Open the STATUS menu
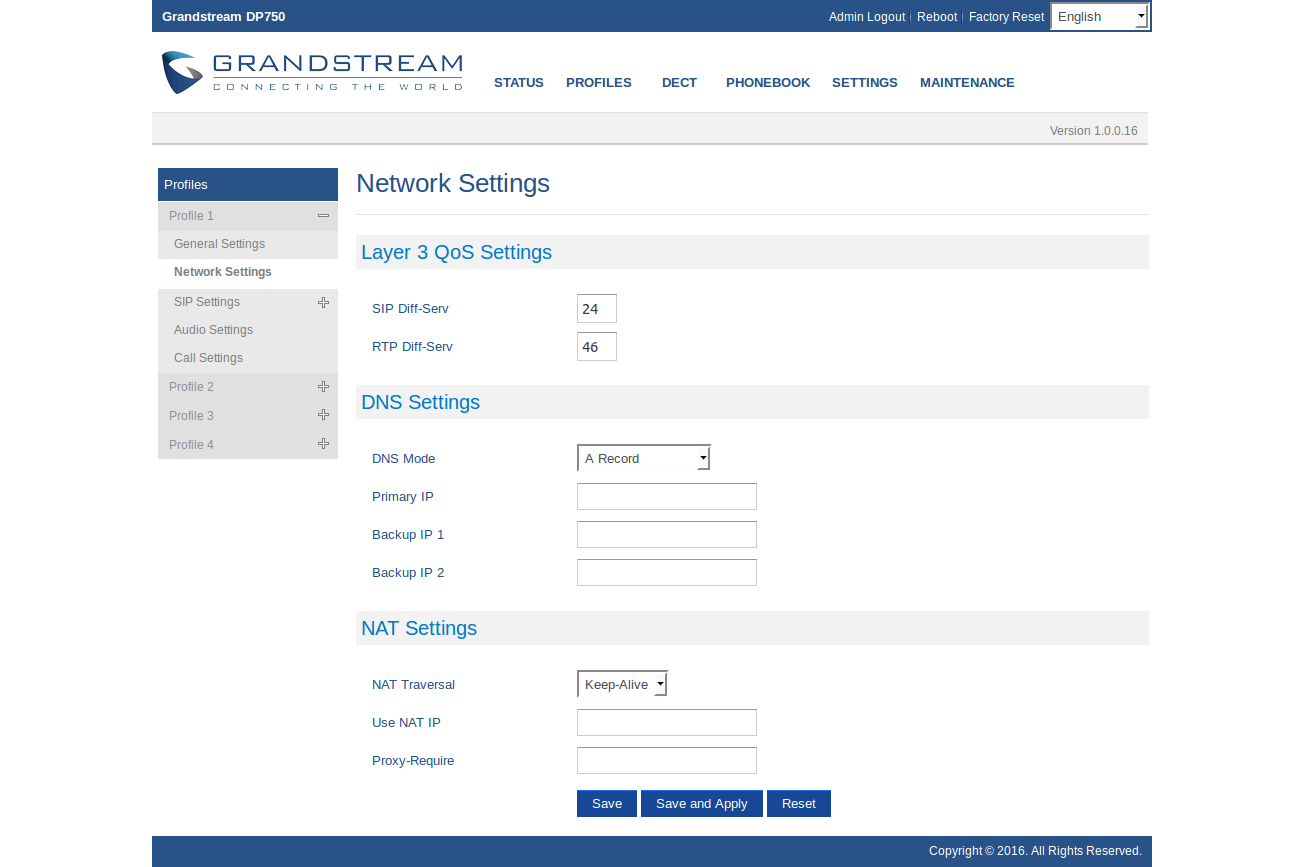Viewport: 1304px width, 867px height. pos(518,83)
